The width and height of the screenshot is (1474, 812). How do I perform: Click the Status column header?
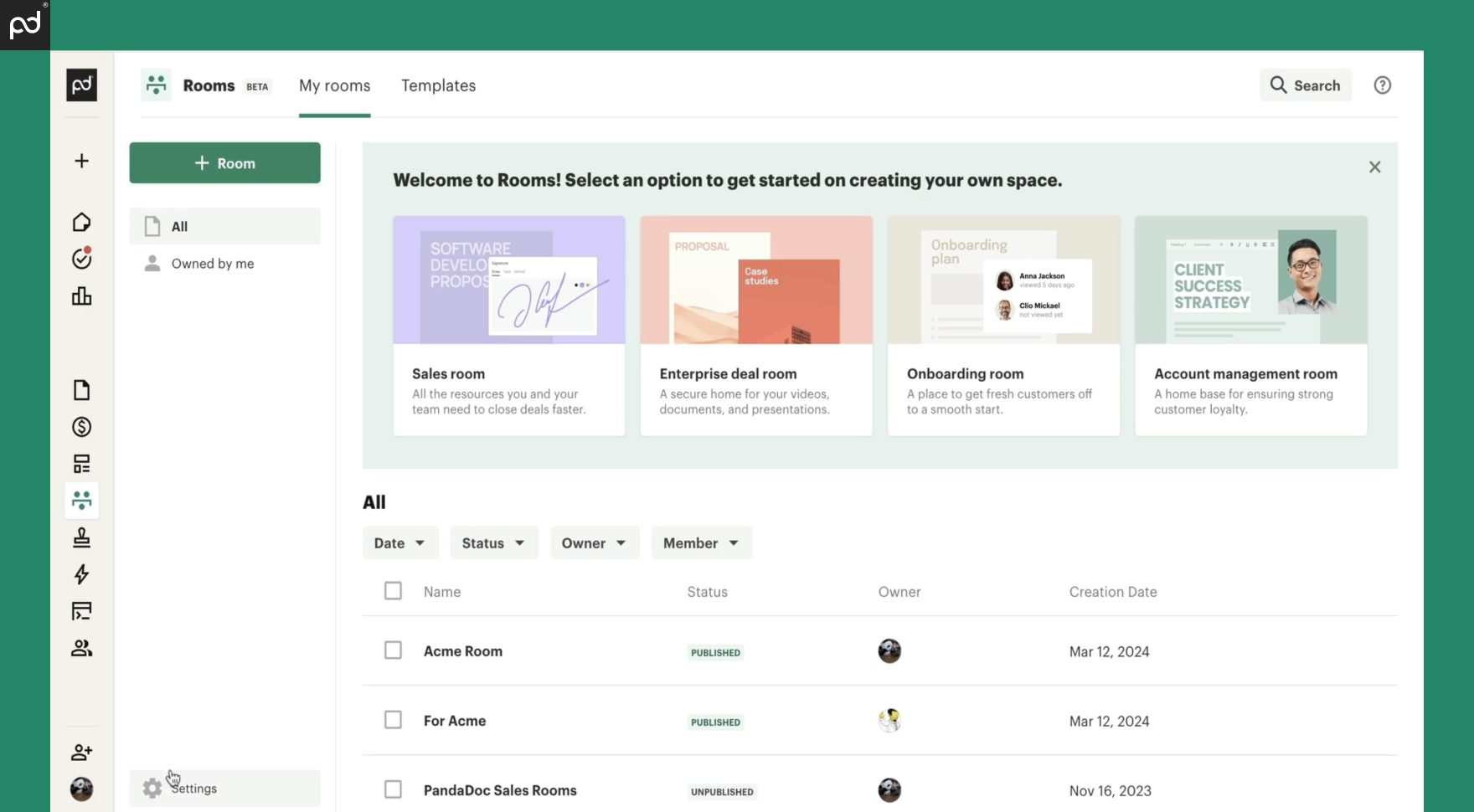point(708,592)
